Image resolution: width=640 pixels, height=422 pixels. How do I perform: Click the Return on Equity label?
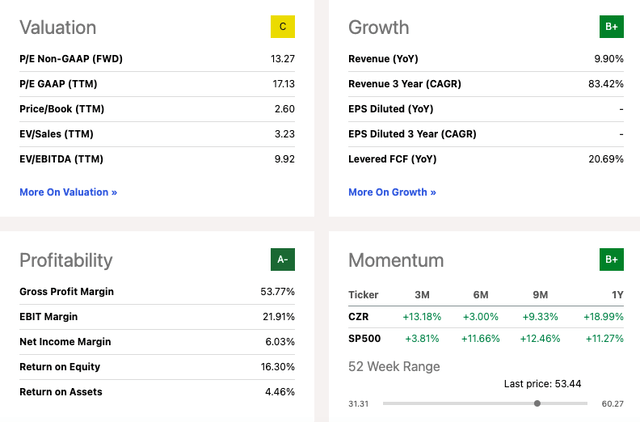click(60, 366)
